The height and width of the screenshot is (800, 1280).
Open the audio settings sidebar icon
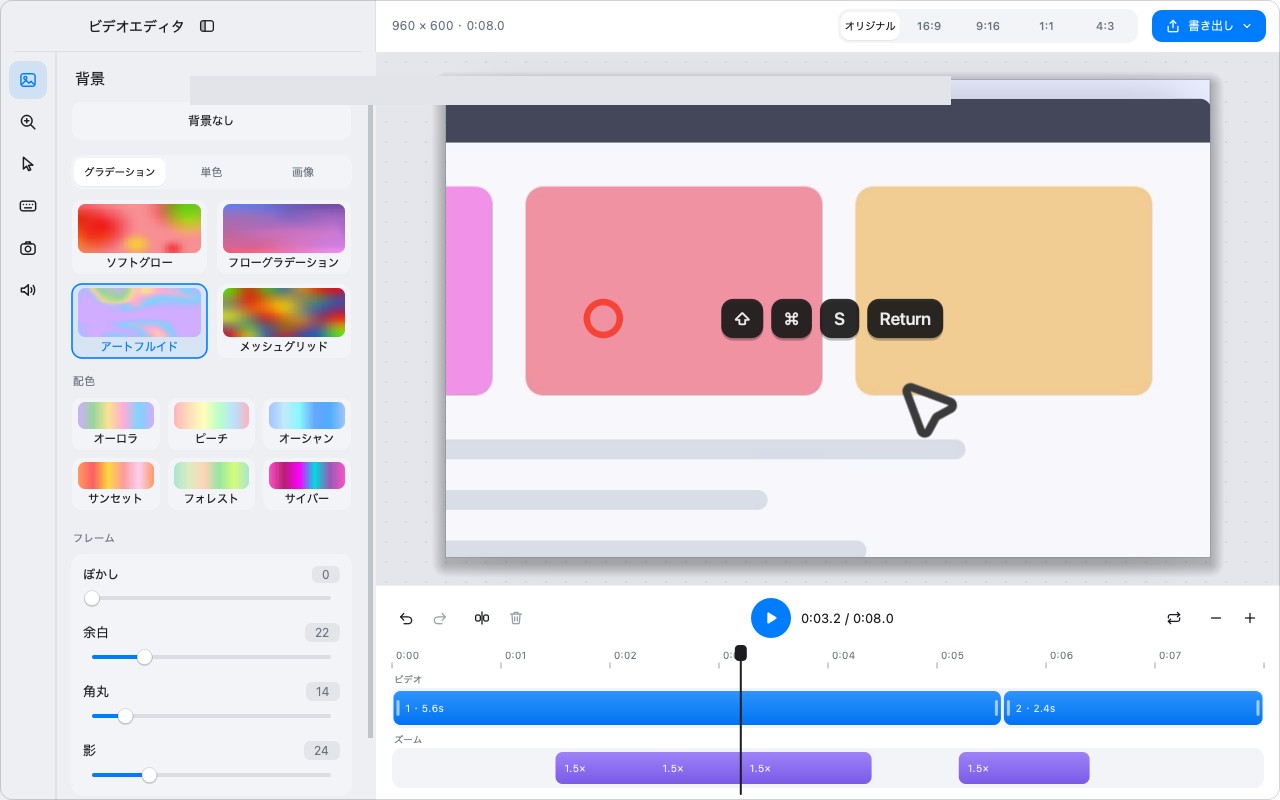[x=28, y=290]
